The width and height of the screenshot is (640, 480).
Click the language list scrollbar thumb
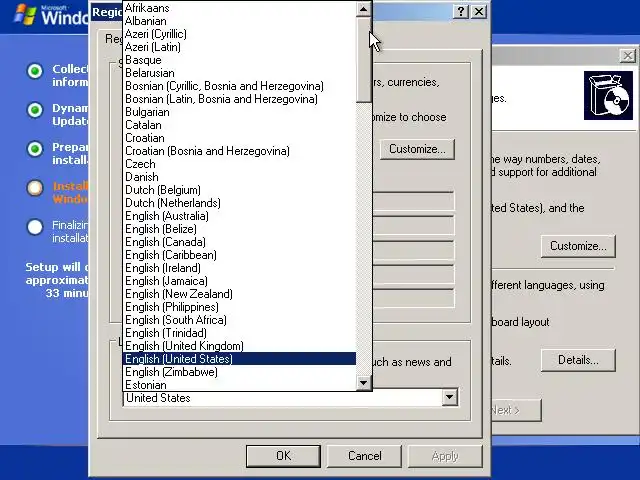363,60
